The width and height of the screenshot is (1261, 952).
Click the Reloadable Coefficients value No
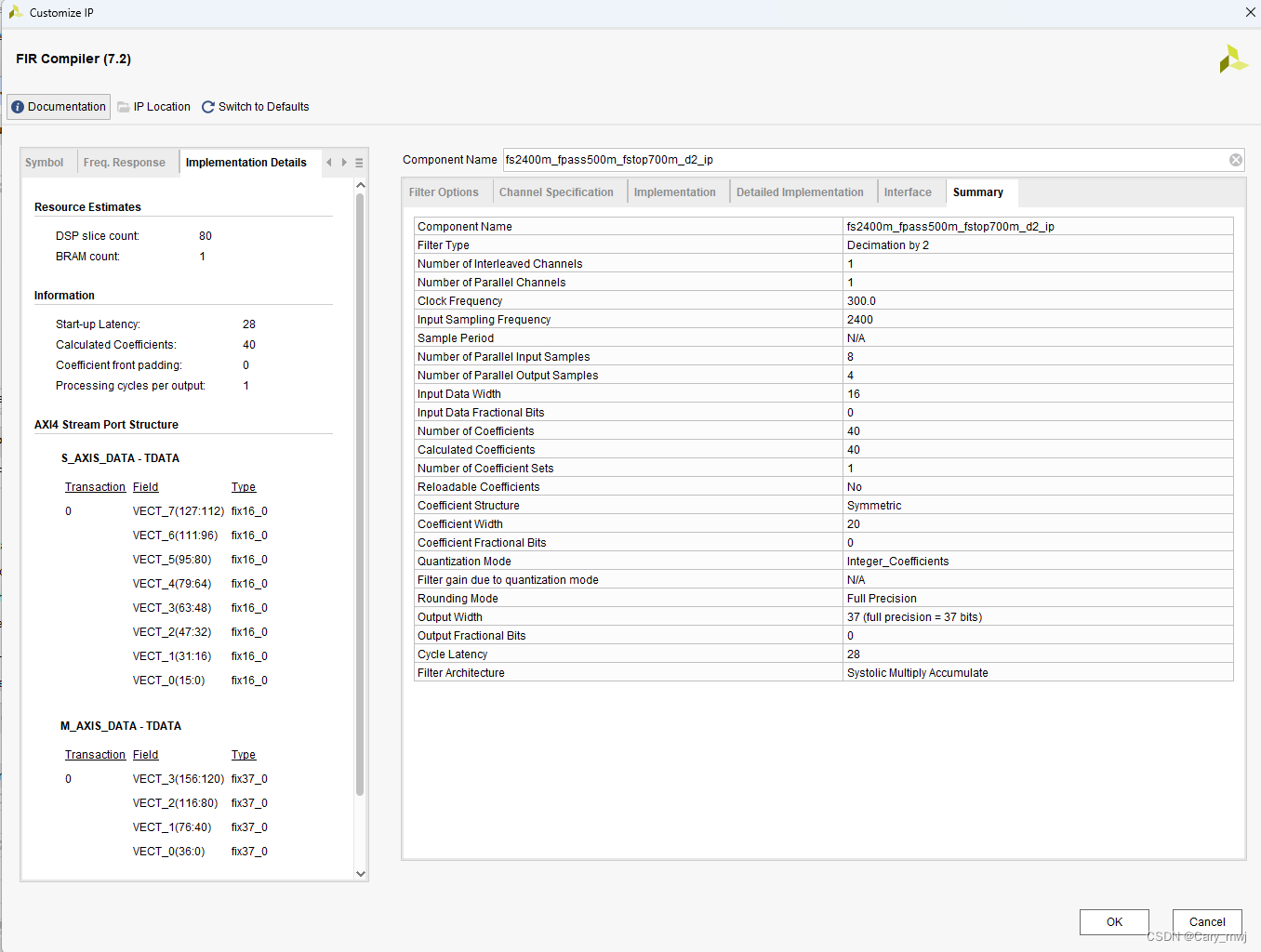pos(855,487)
